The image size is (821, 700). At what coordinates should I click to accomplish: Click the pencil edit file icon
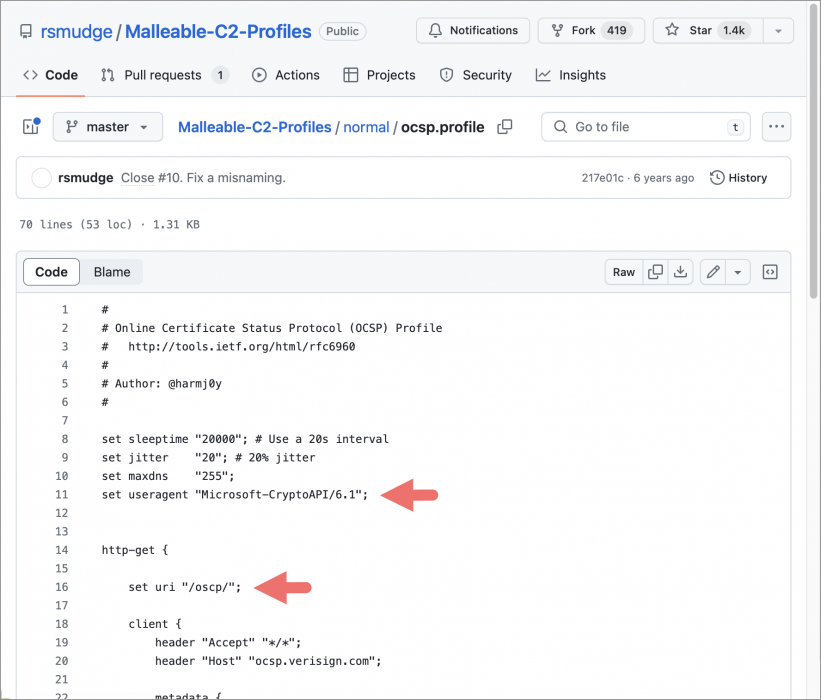tap(713, 272)
